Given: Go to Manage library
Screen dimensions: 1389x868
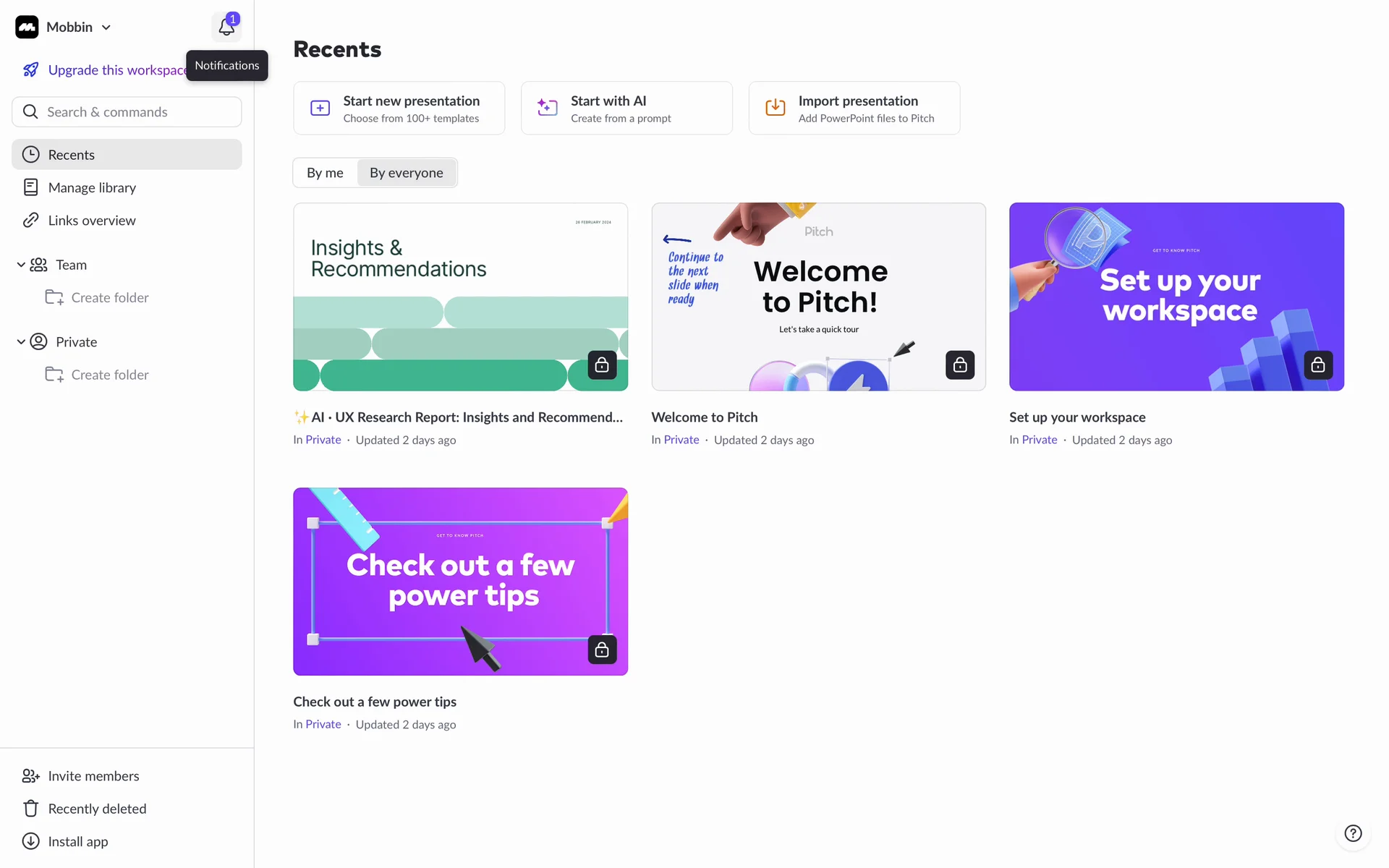Looking at the screenshot, I should (x=92, y=188).
